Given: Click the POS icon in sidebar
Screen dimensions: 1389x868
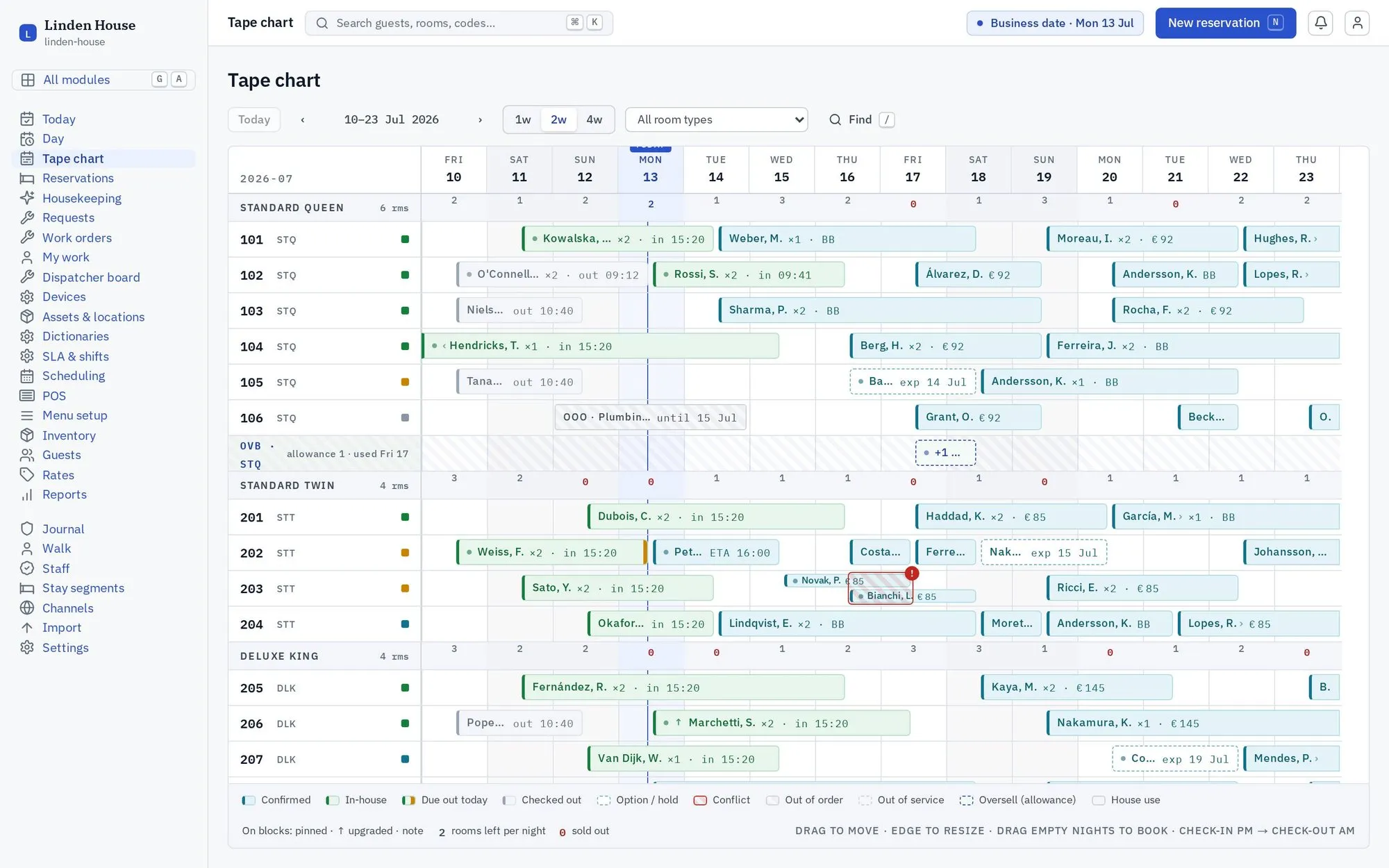Looking at the screenshot, I should 27,396.
